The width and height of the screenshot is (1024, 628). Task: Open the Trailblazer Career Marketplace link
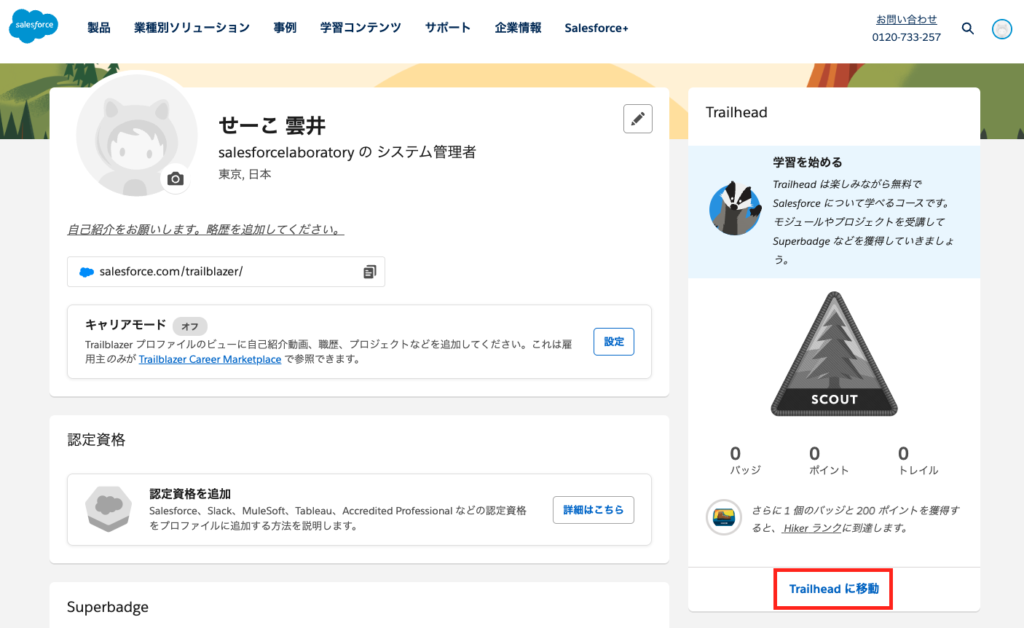(210, 359)
